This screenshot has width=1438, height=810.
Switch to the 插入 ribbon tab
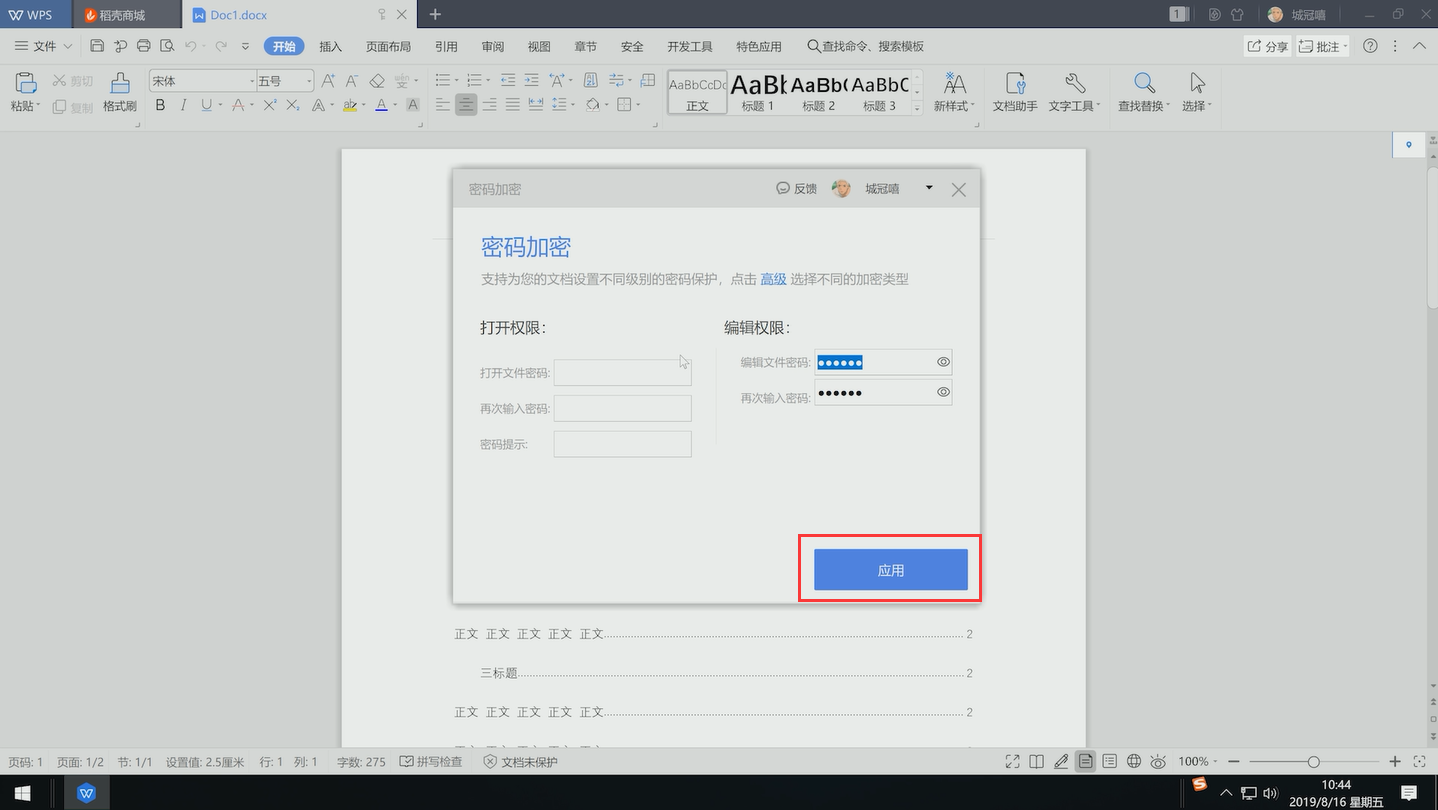(330, 47)
